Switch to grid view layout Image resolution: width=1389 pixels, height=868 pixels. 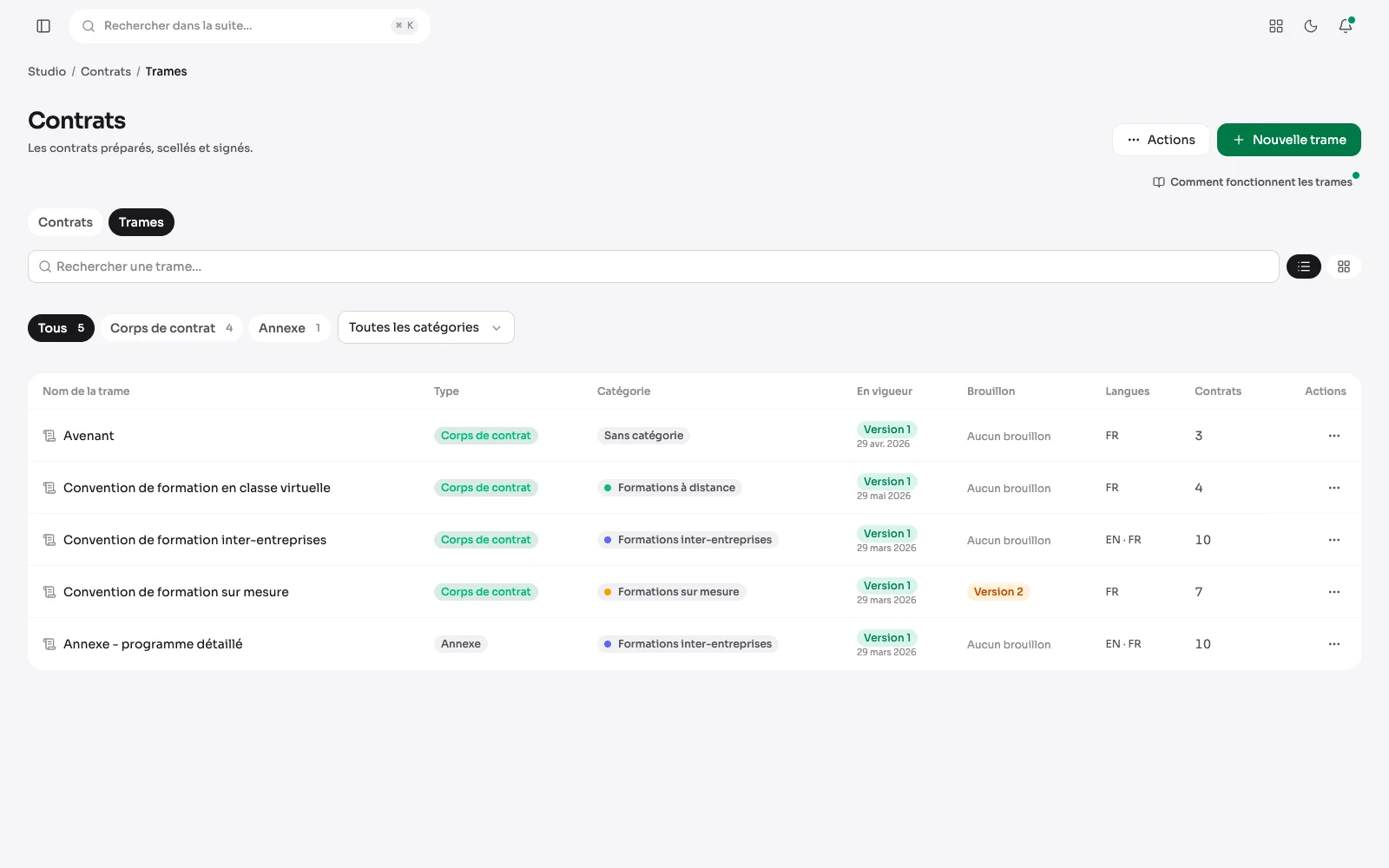pos(1344,266)
